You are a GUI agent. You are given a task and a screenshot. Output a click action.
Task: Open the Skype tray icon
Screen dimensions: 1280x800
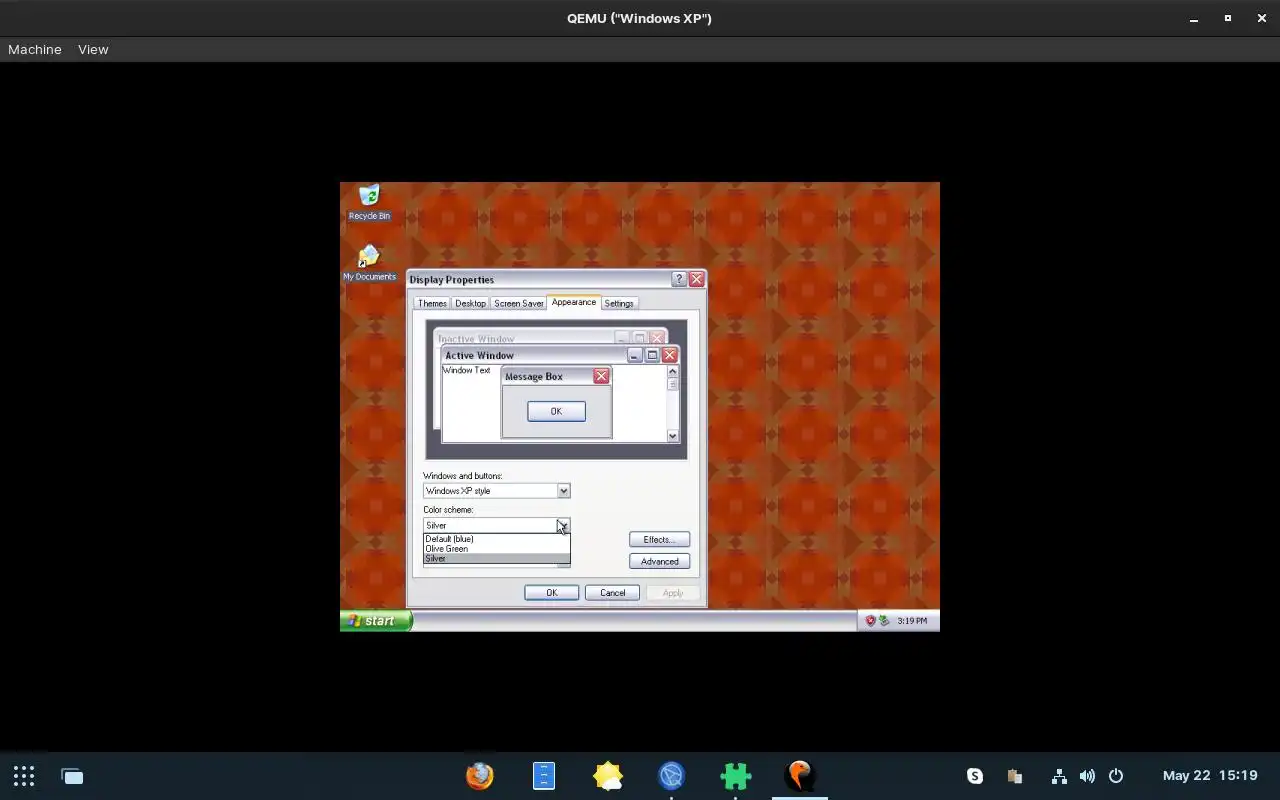pyautogui.click(x=975, y=776)
